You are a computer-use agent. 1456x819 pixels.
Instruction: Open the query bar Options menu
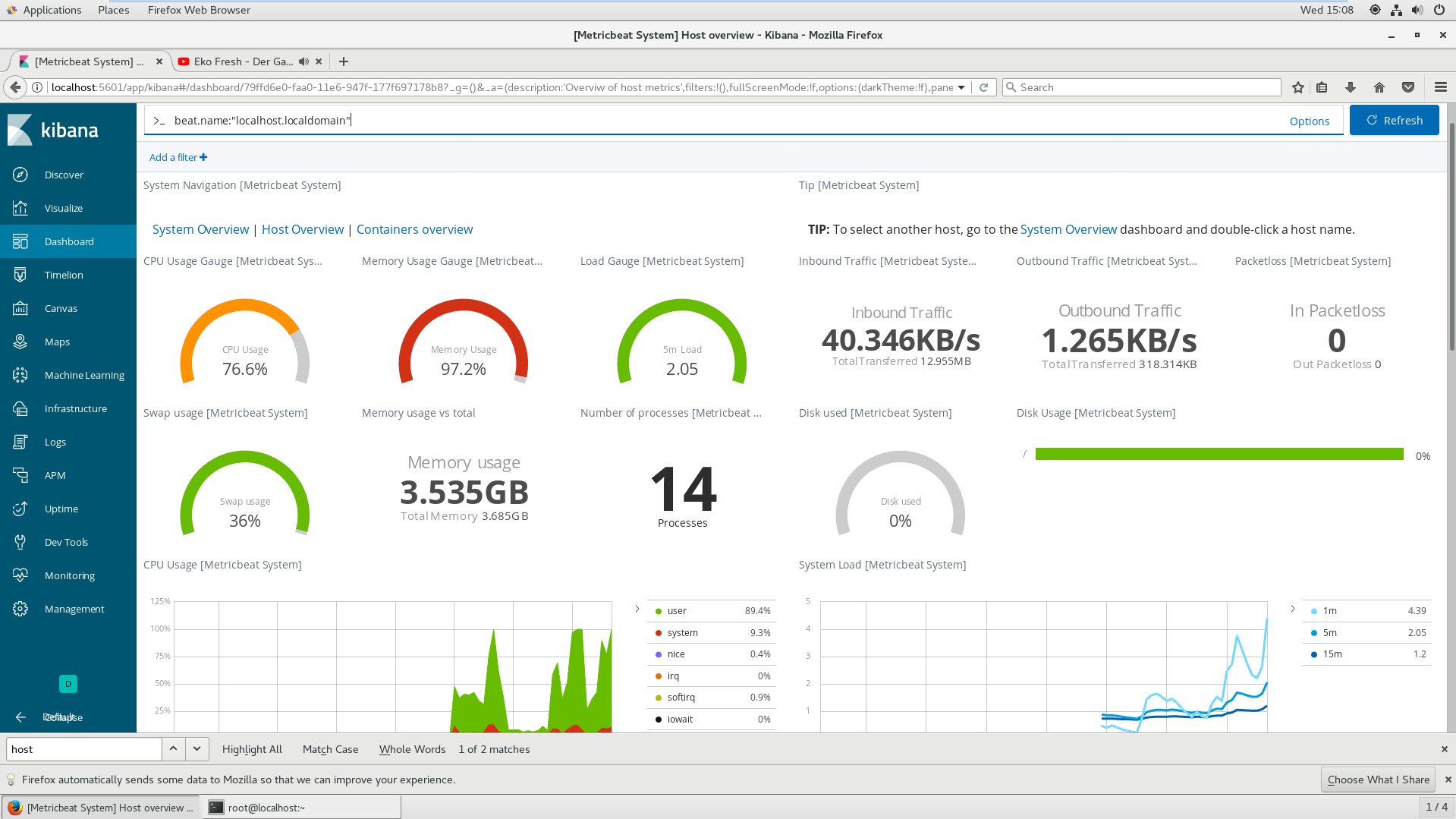(1310, 121)
